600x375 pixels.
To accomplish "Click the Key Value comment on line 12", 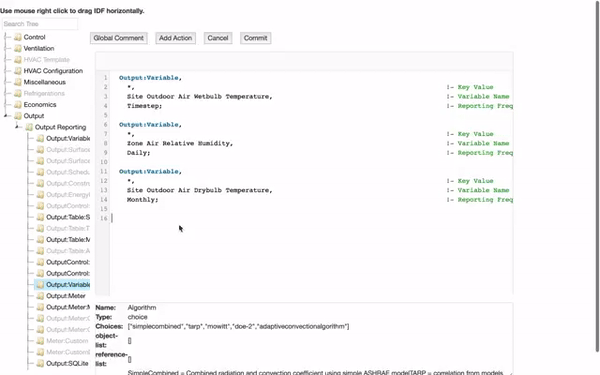I will 470,181.
